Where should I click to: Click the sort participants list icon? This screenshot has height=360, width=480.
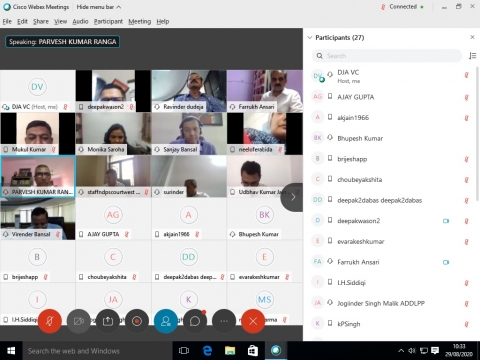click(x=472, y=56)
